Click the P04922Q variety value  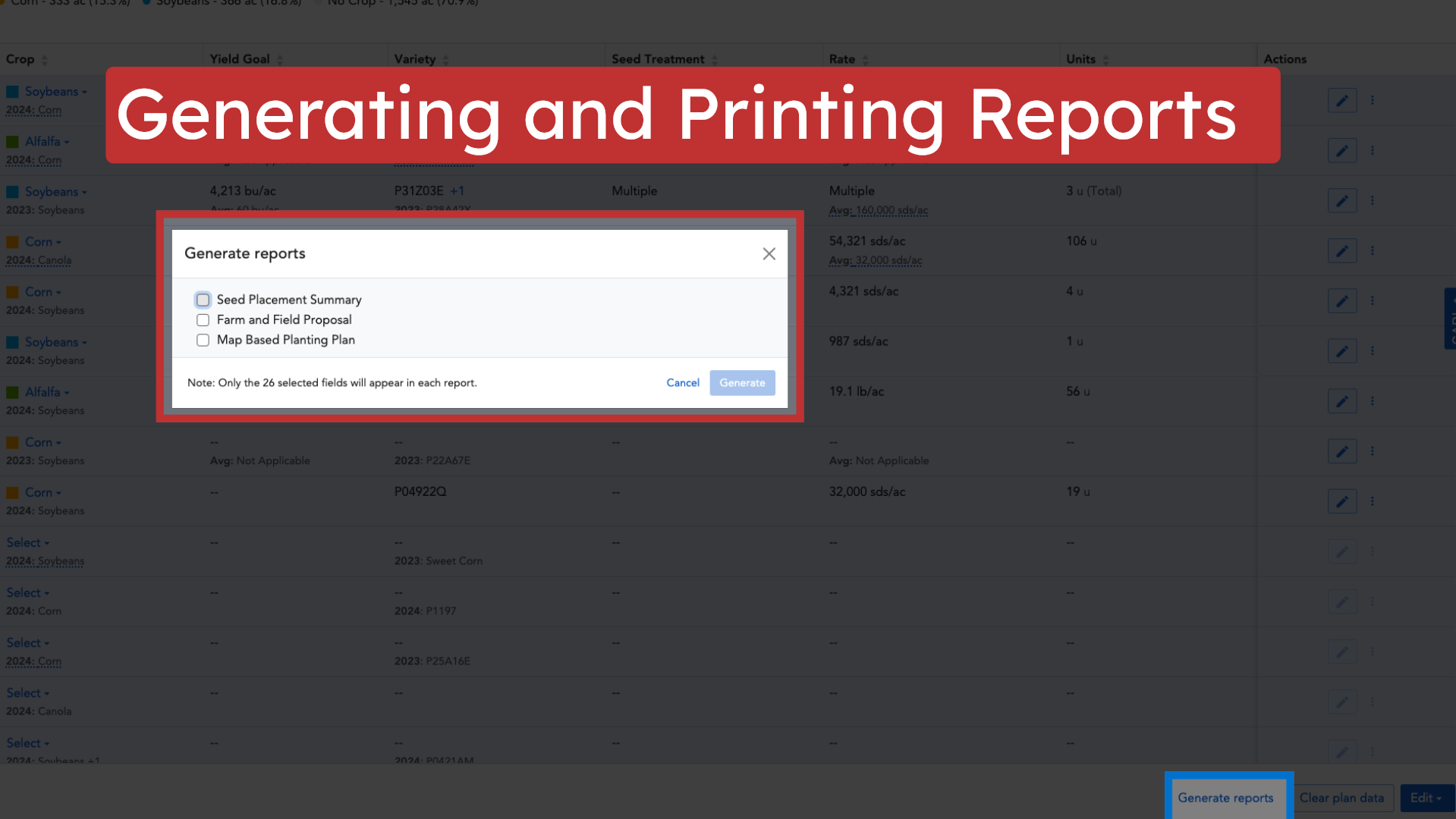pos(420,491)
